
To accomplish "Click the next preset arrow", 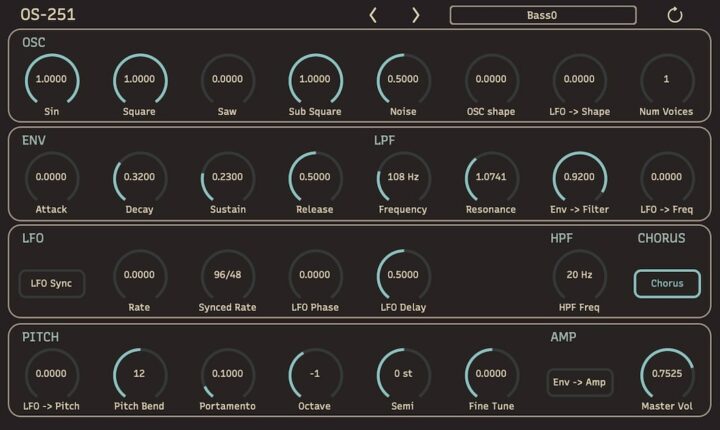I will [x=416, y=15].
